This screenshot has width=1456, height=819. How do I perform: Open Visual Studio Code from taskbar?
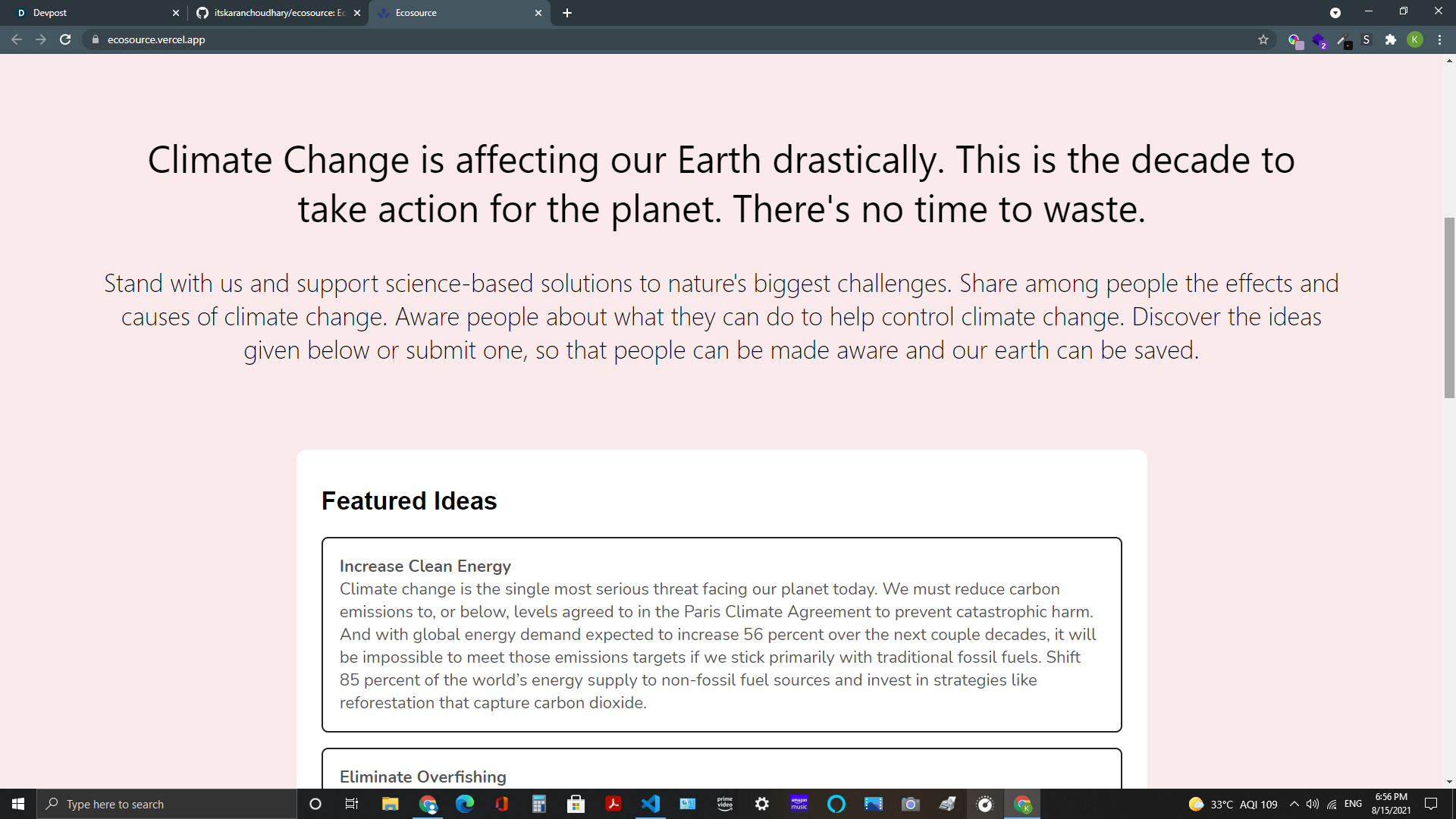click(650, 804)
